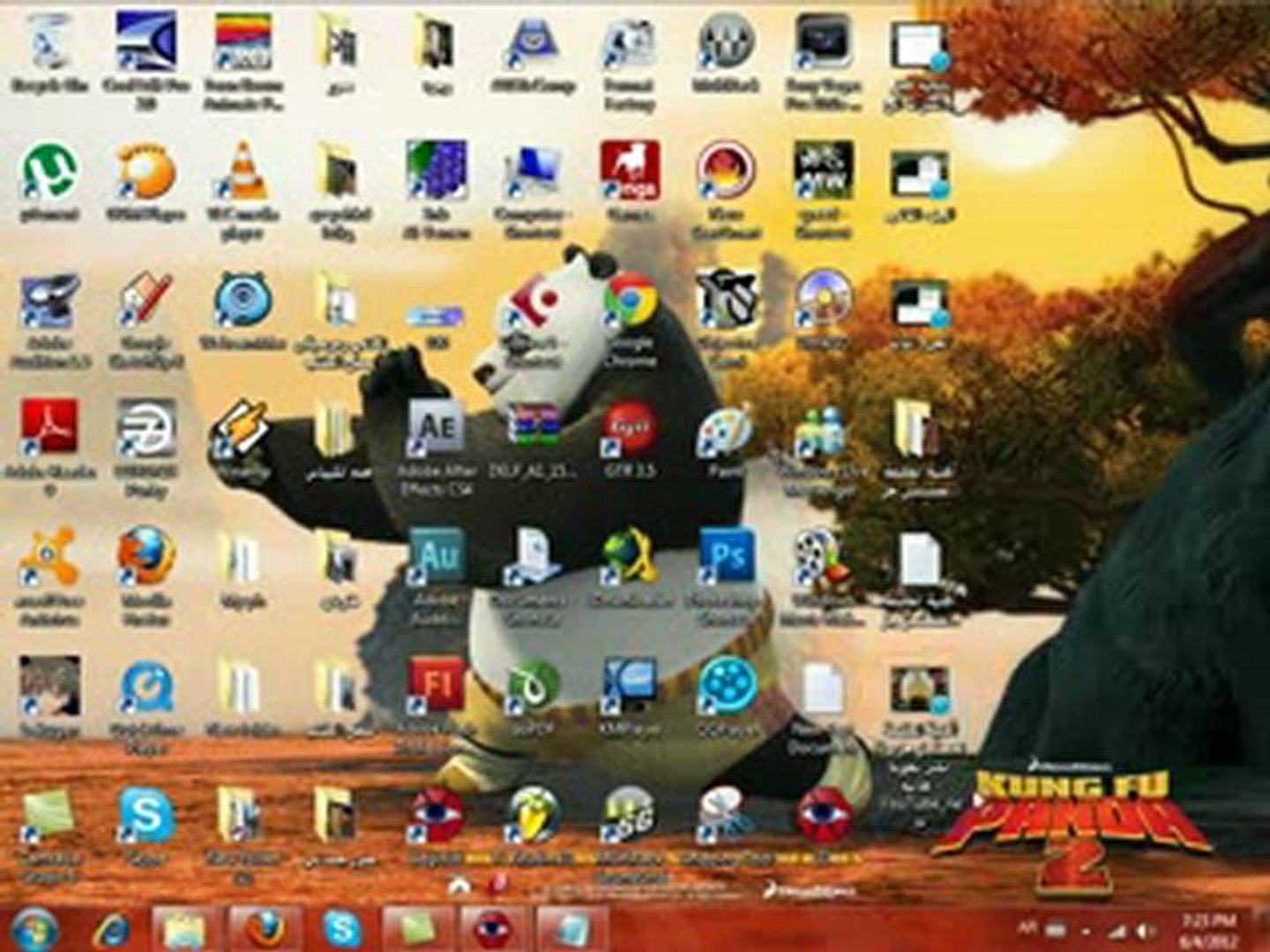Screen dimensions: 1270x952
Task: Launch Adobe Audition via the Au icon
Action: click(436, 577)
